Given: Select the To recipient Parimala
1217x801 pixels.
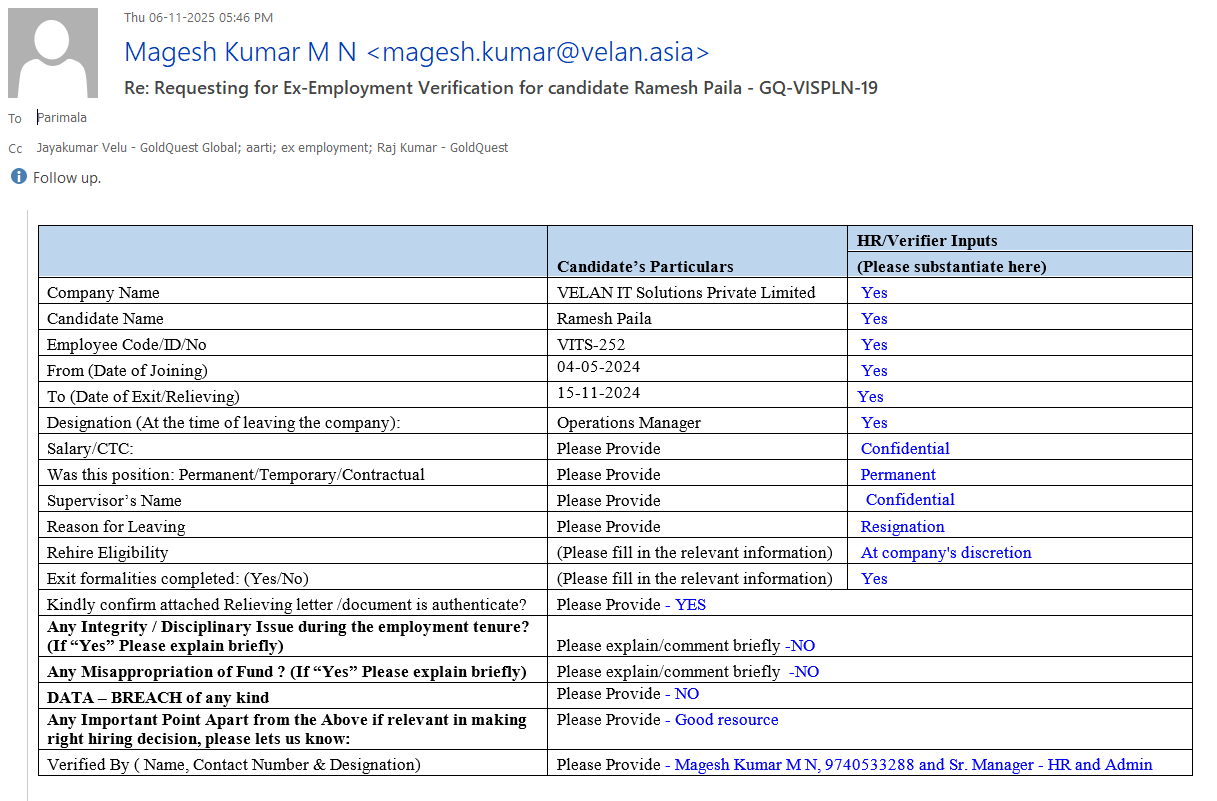Looking at the screenshot, I should (62, 118).
